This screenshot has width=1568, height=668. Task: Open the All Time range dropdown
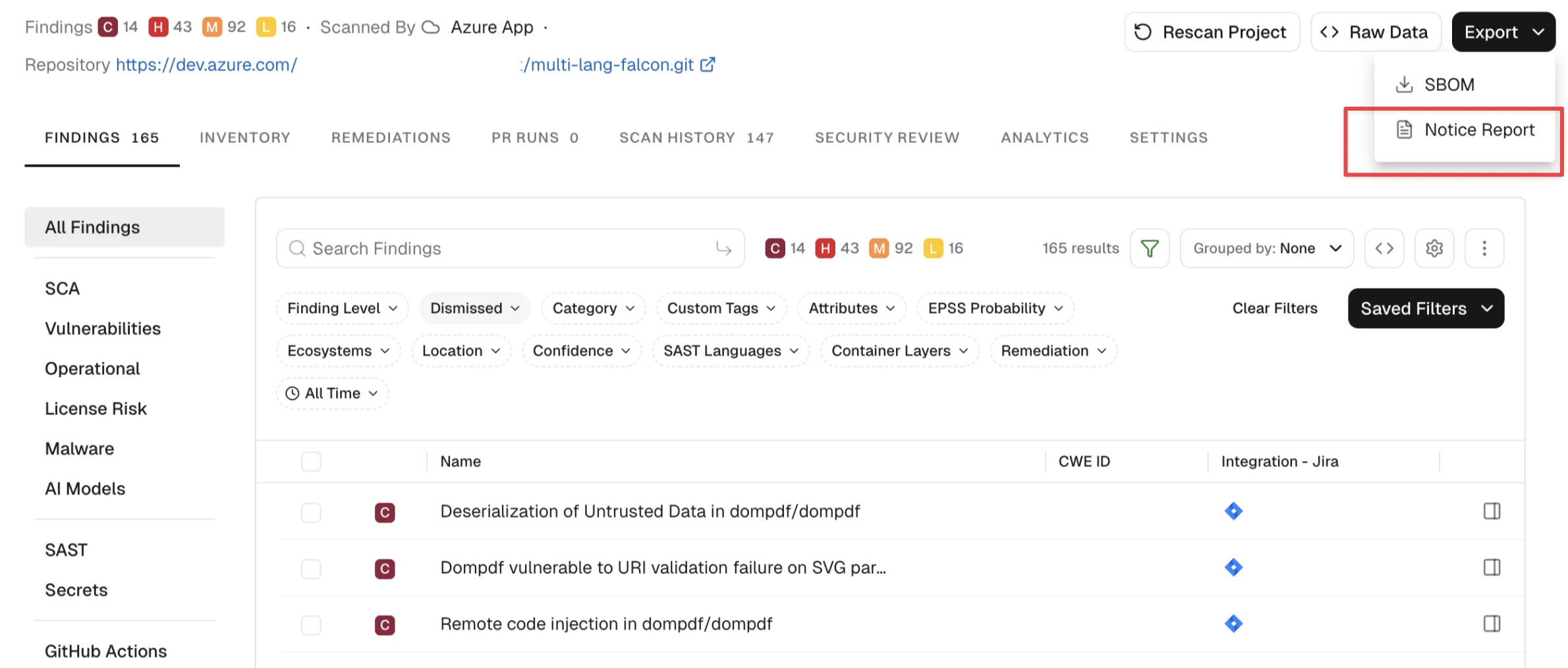(x=333, y=393)
